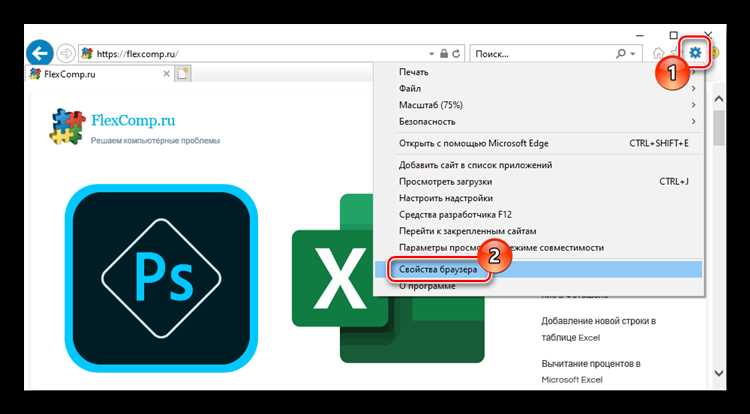The height and width of the screenshot is (414, 750).
Task: Click the padlock security icon
Action: pos(444,54)
